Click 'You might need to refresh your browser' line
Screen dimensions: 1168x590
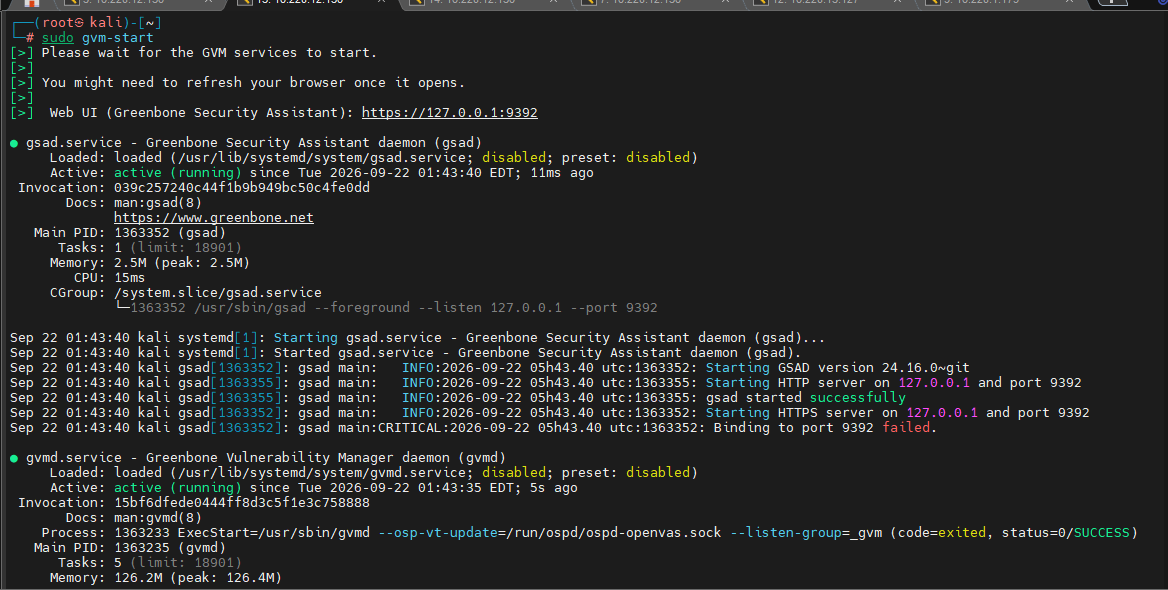click(253, 83)
